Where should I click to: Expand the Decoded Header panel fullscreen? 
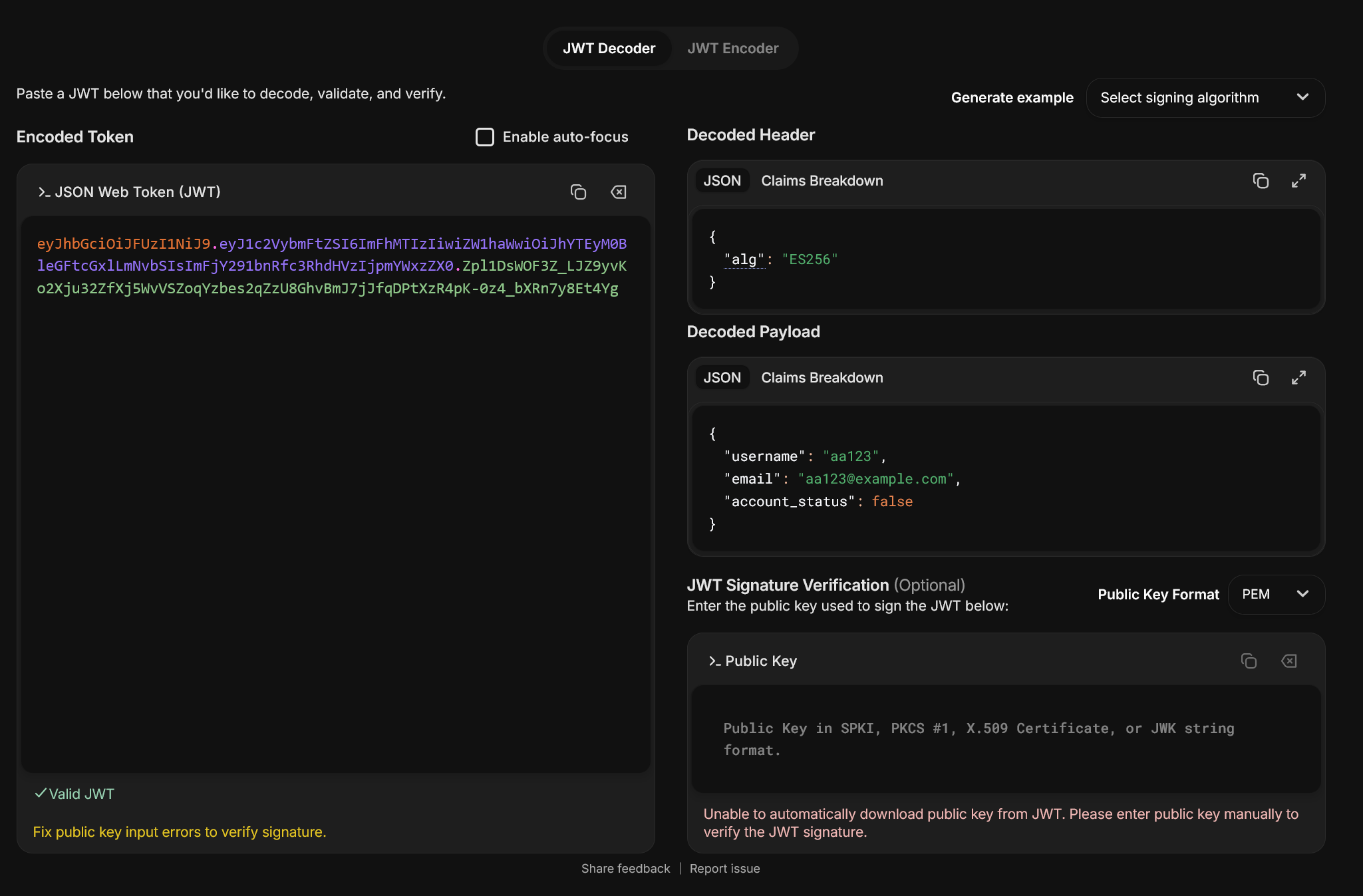pyautogui.click(x=1298, y=181)
